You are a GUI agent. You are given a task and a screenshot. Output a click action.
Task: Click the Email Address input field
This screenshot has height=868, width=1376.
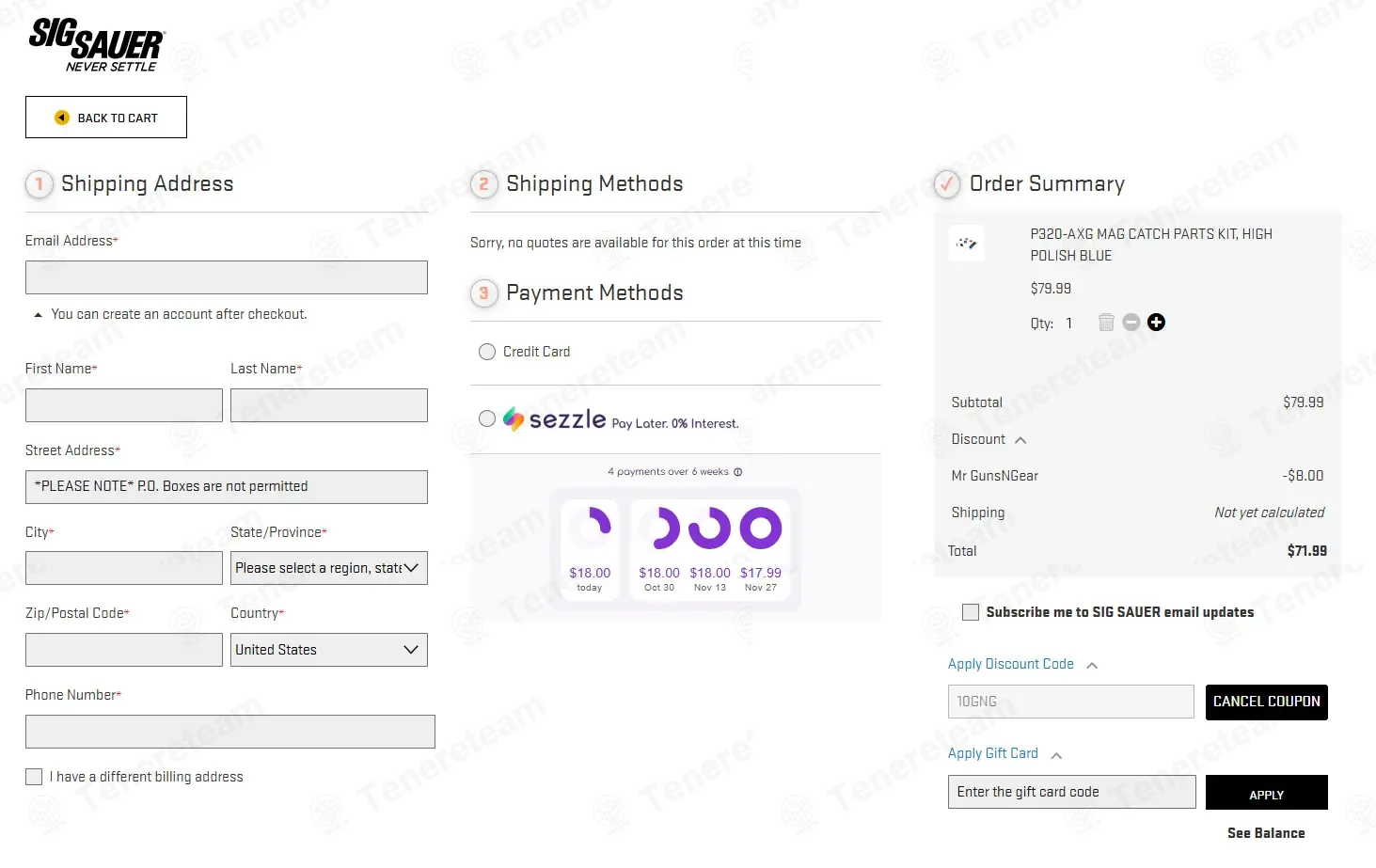tap(227, 277)
